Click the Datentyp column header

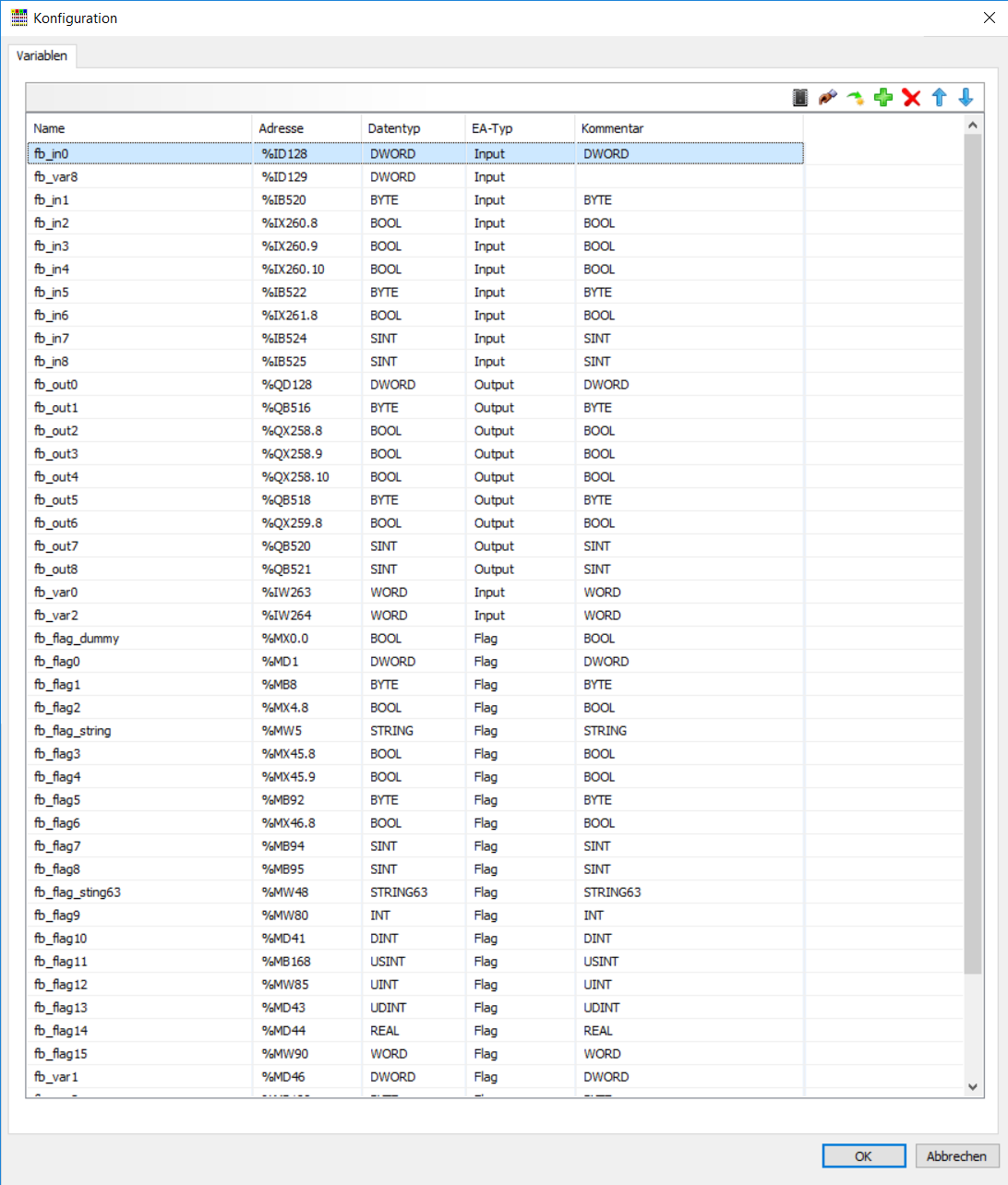point(414,128)
